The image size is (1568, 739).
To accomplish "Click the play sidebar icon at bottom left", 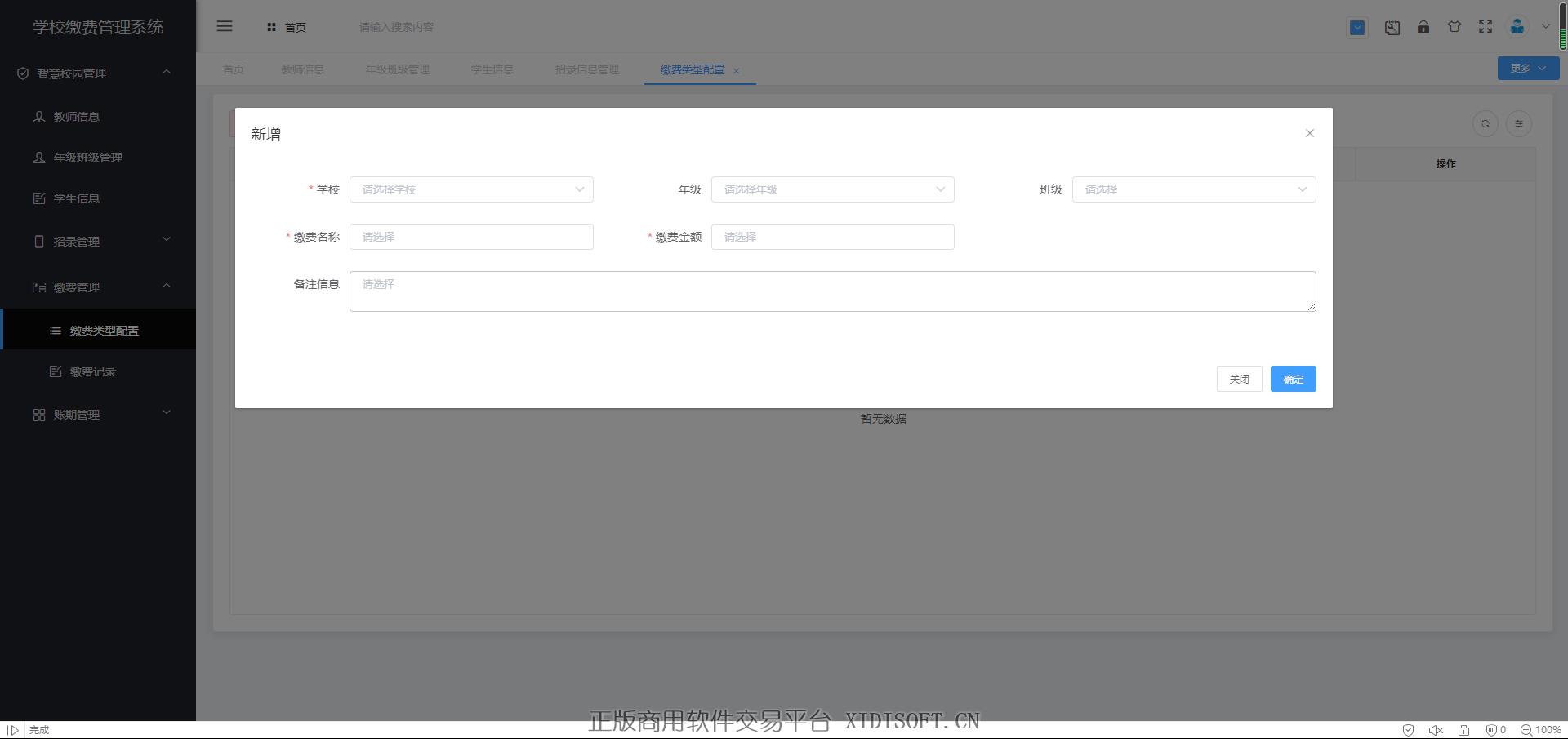I will click(x=13, y=730).
